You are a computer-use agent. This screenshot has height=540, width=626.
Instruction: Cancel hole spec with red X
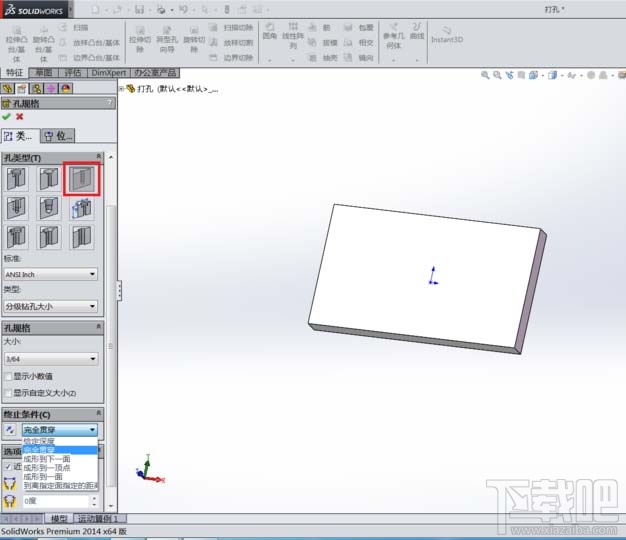pos(19,117)
